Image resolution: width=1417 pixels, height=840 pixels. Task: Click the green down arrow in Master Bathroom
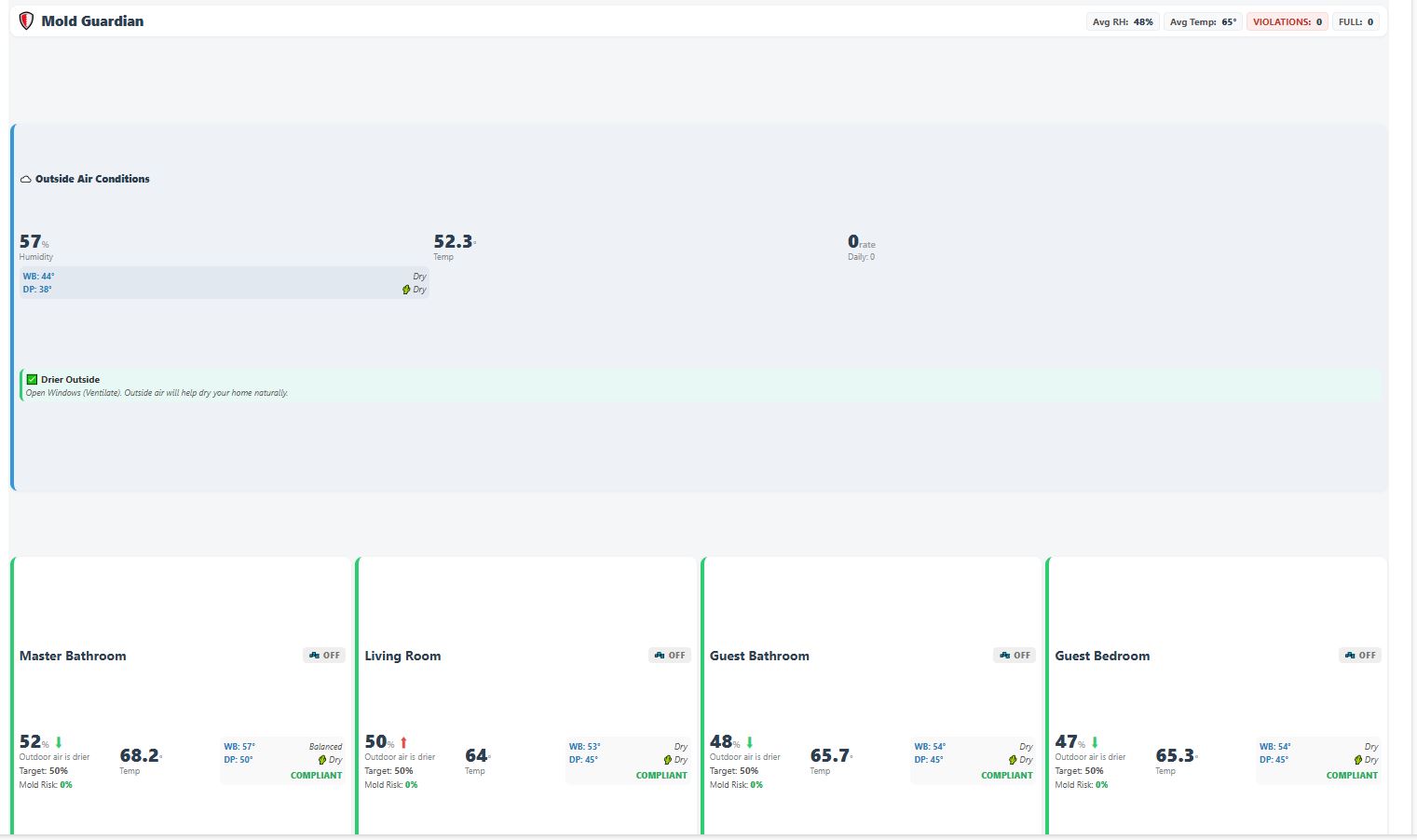(x=59, y=742)
